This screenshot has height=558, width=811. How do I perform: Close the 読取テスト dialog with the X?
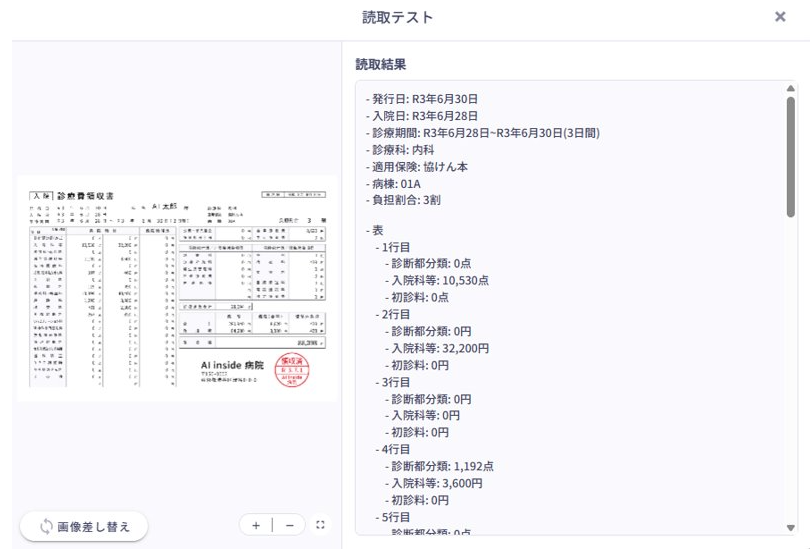(x=780, y=18)
